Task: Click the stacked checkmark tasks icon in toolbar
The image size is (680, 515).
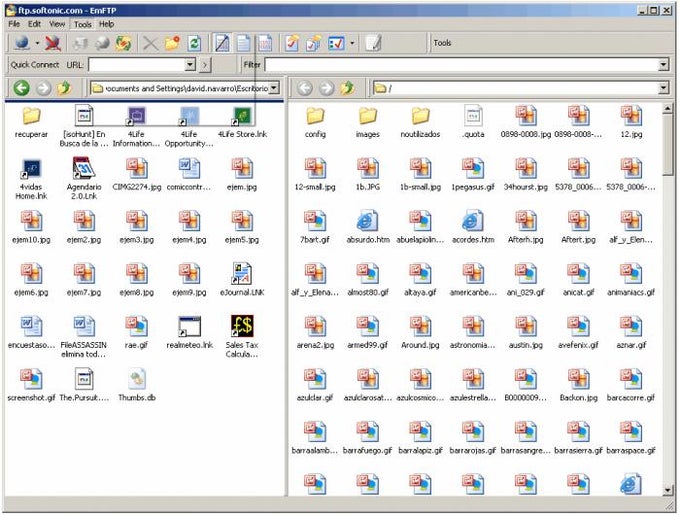Action: coord(314,43)
